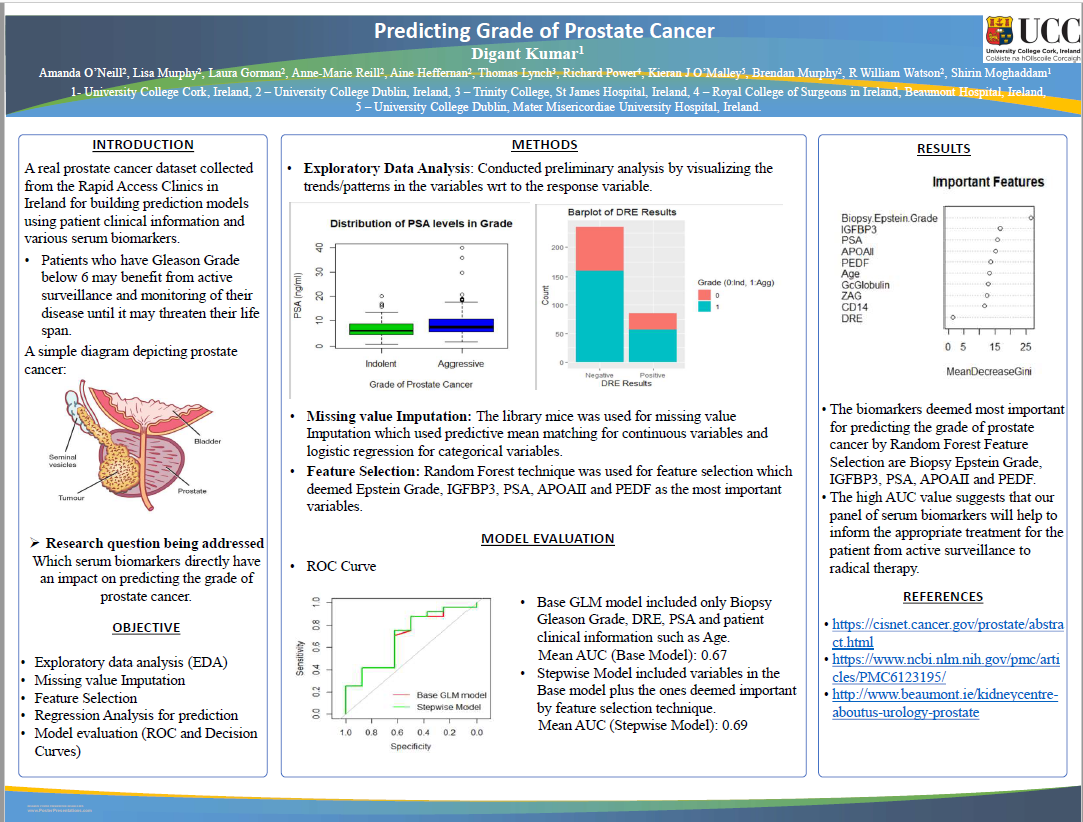Expand the INTRODUCTION section heading
The width and height of the screenshot is (1083, 822).
click(x=142, y=144)
